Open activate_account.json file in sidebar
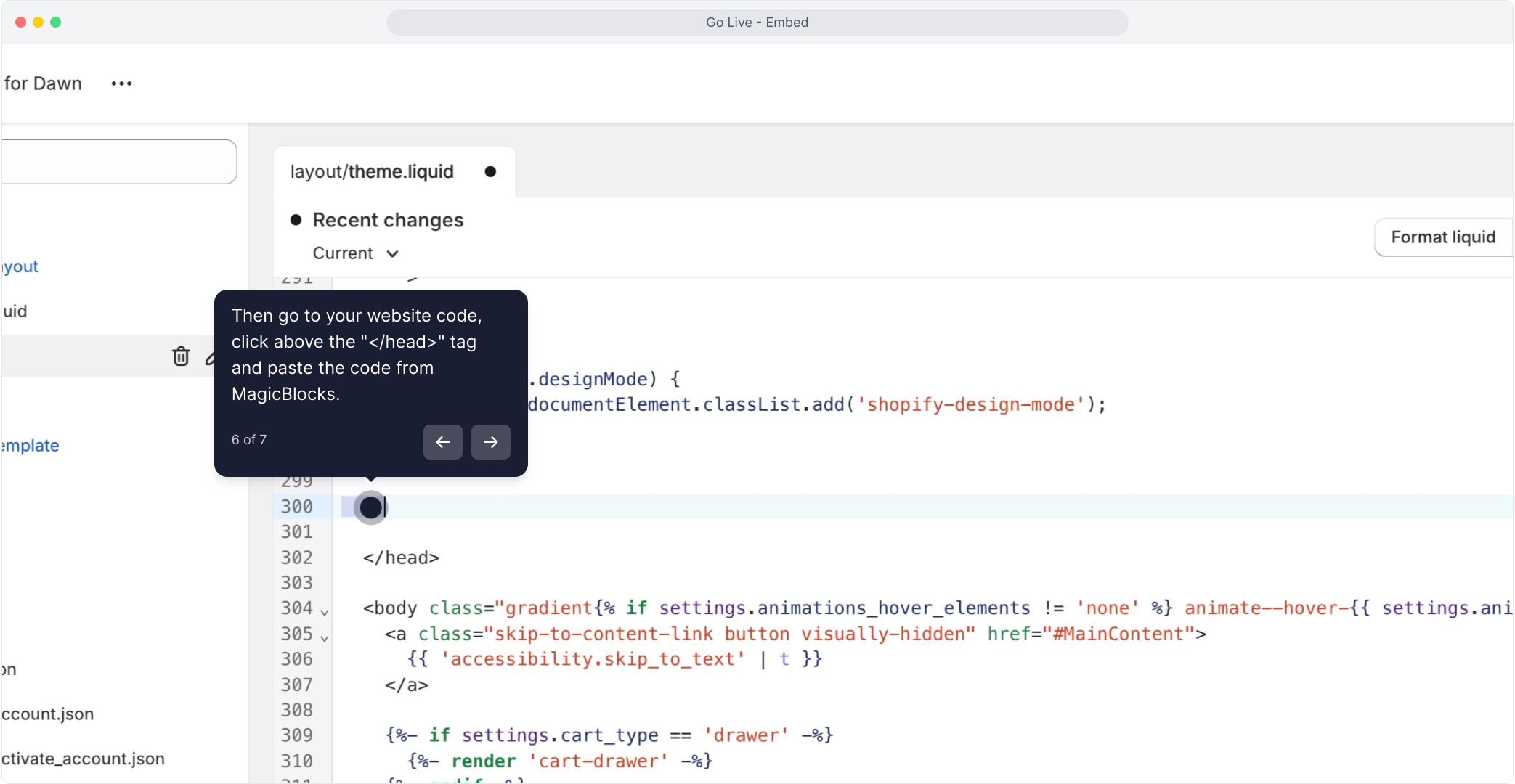The width and height of the screenshot is (1515, 784). (83, 759)
